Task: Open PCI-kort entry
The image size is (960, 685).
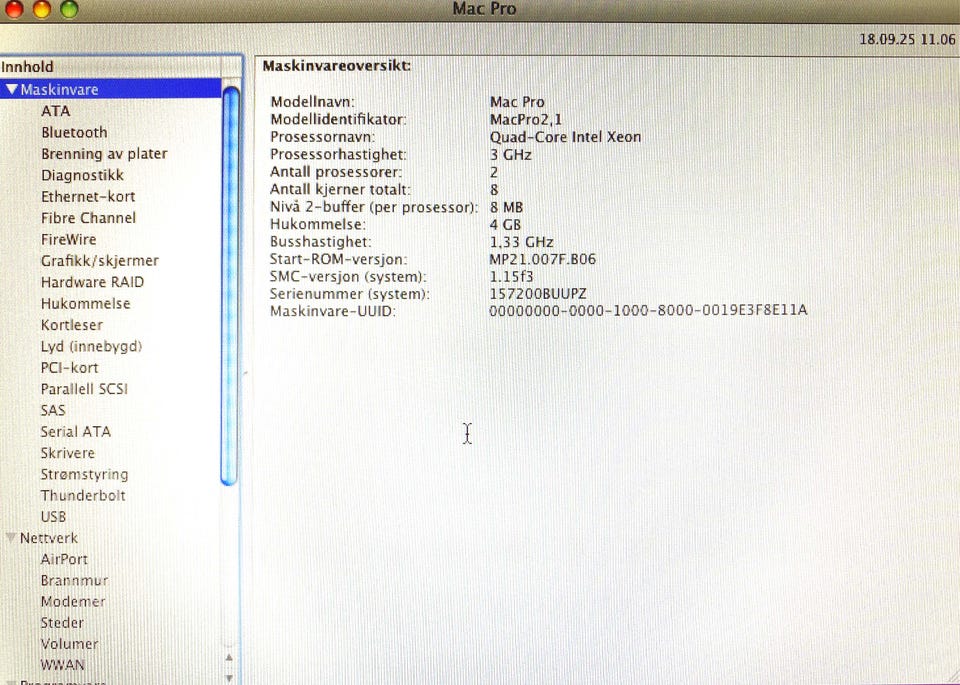Action: (x=69, y=368)
